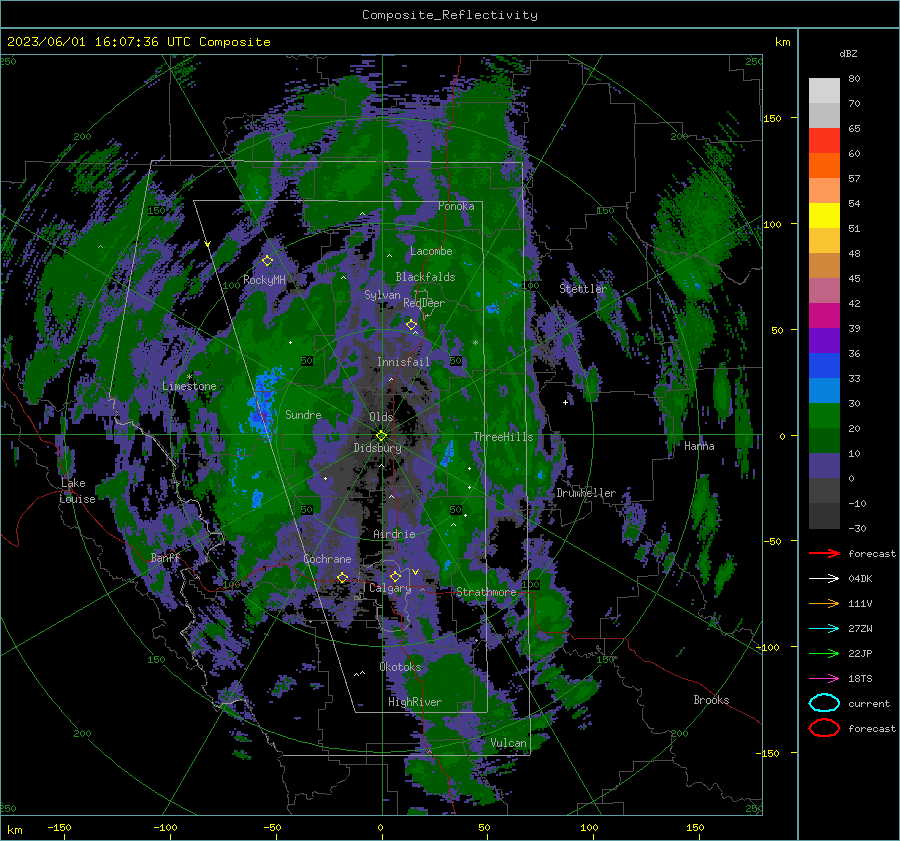Click the Calgary city label
This screenshot has width=900, height=841.
tap(390, 588)
